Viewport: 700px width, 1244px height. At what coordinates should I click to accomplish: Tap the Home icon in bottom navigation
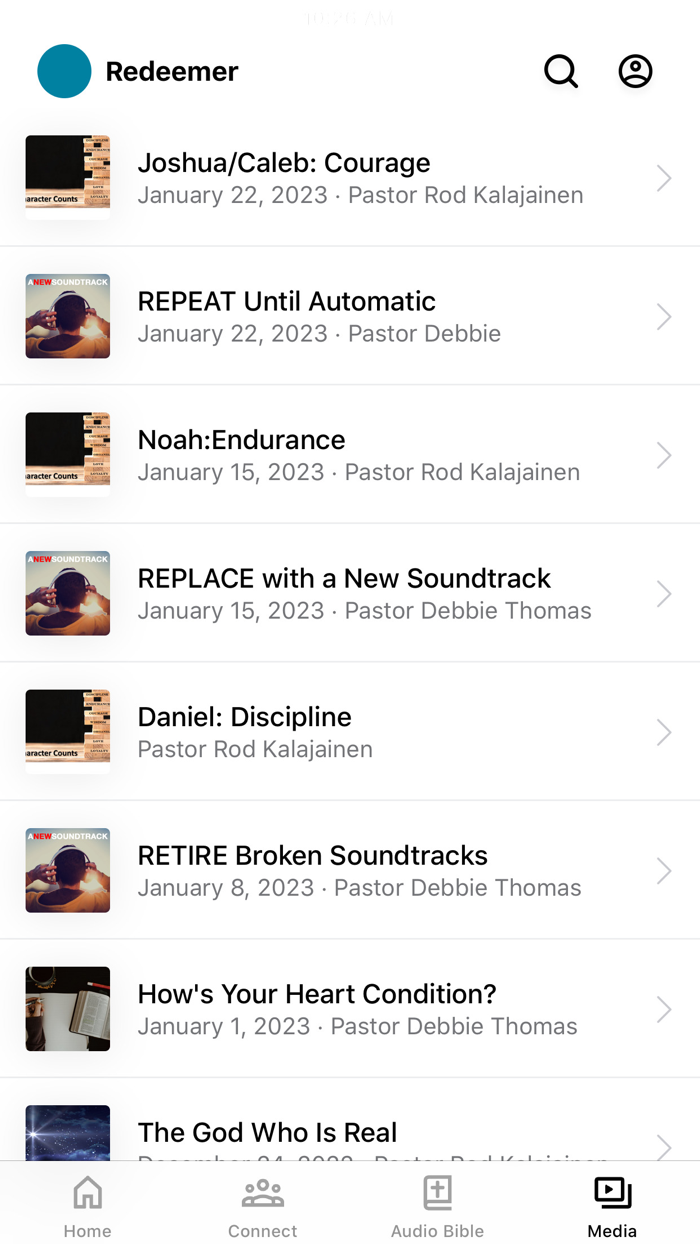coord(87,1192)
